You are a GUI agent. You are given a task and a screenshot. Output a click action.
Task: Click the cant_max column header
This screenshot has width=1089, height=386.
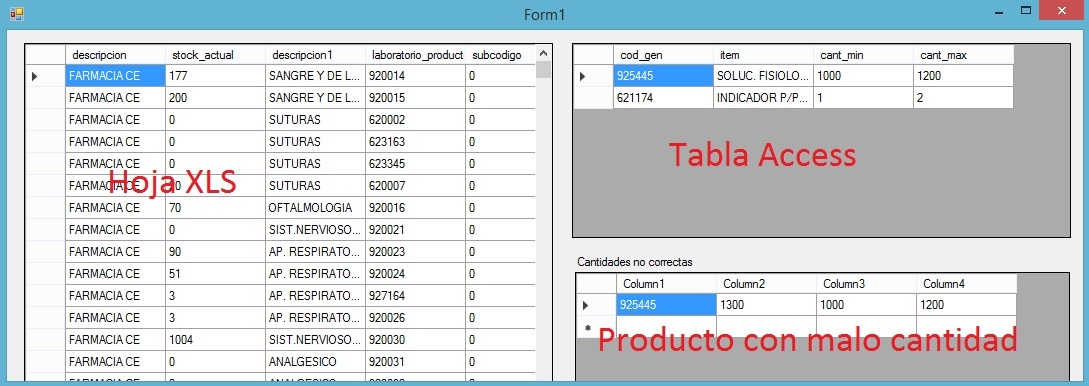click(x=963, y=55)
